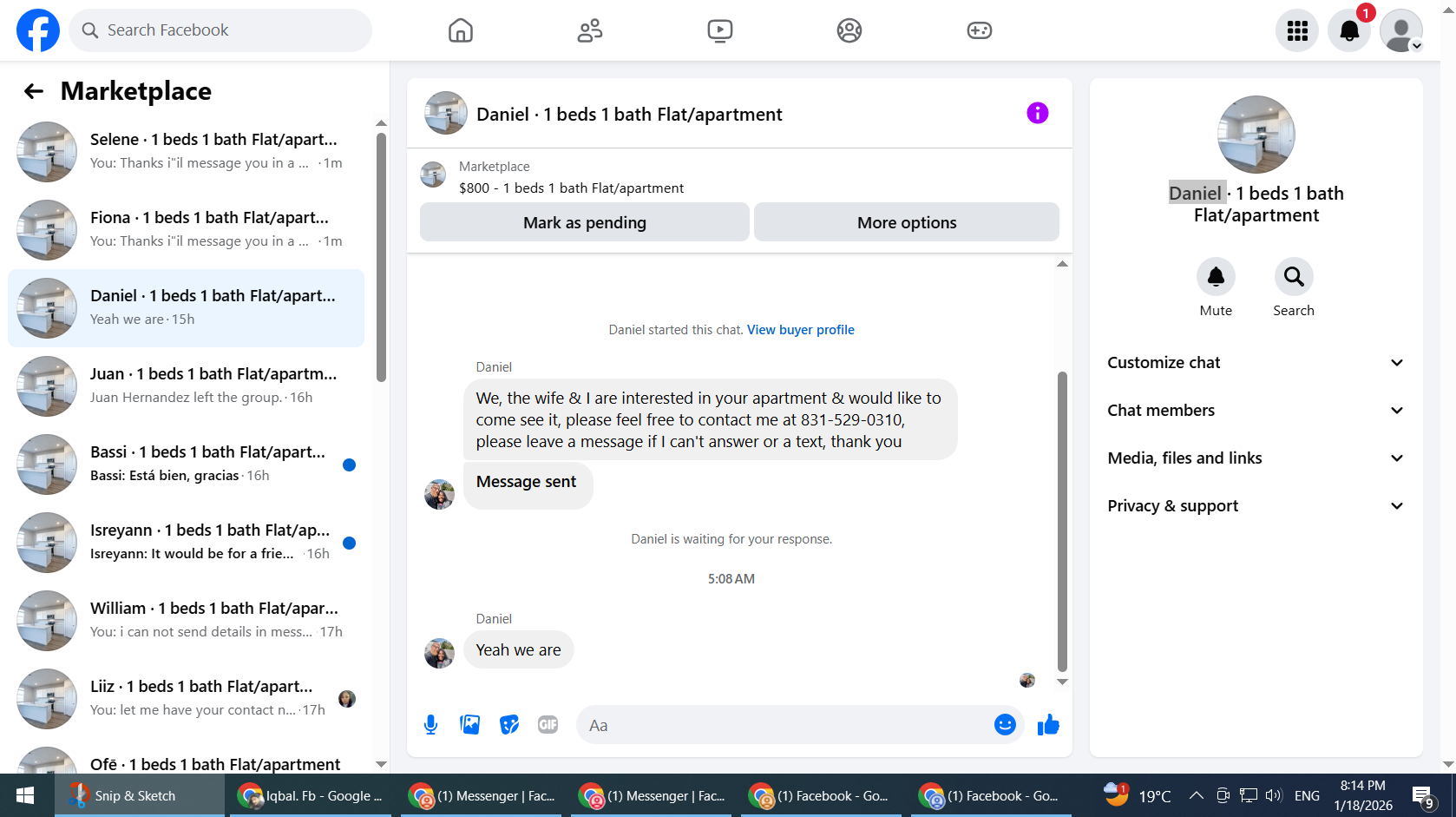Open the account profile menu
Viewport: 1456px width, 817px height.
(x=1401, y=30)
